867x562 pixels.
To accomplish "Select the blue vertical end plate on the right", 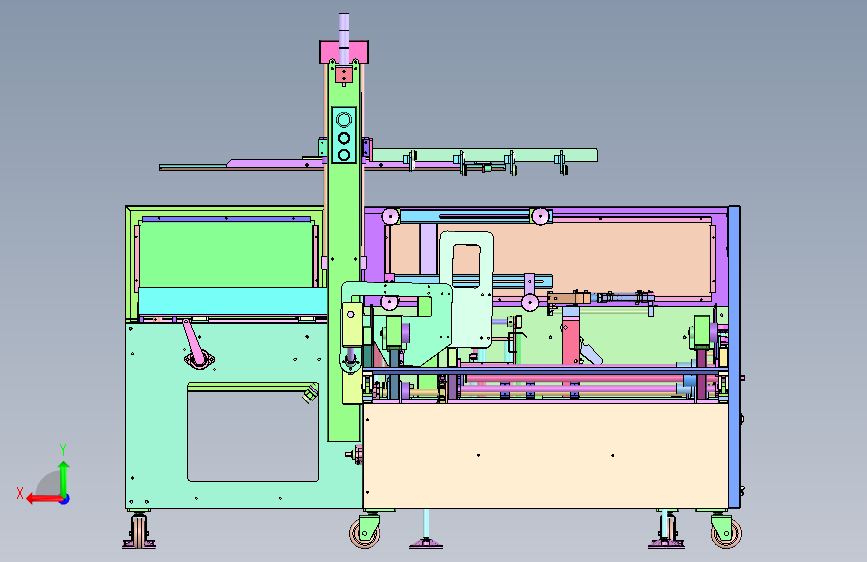I will coord(734,357).
